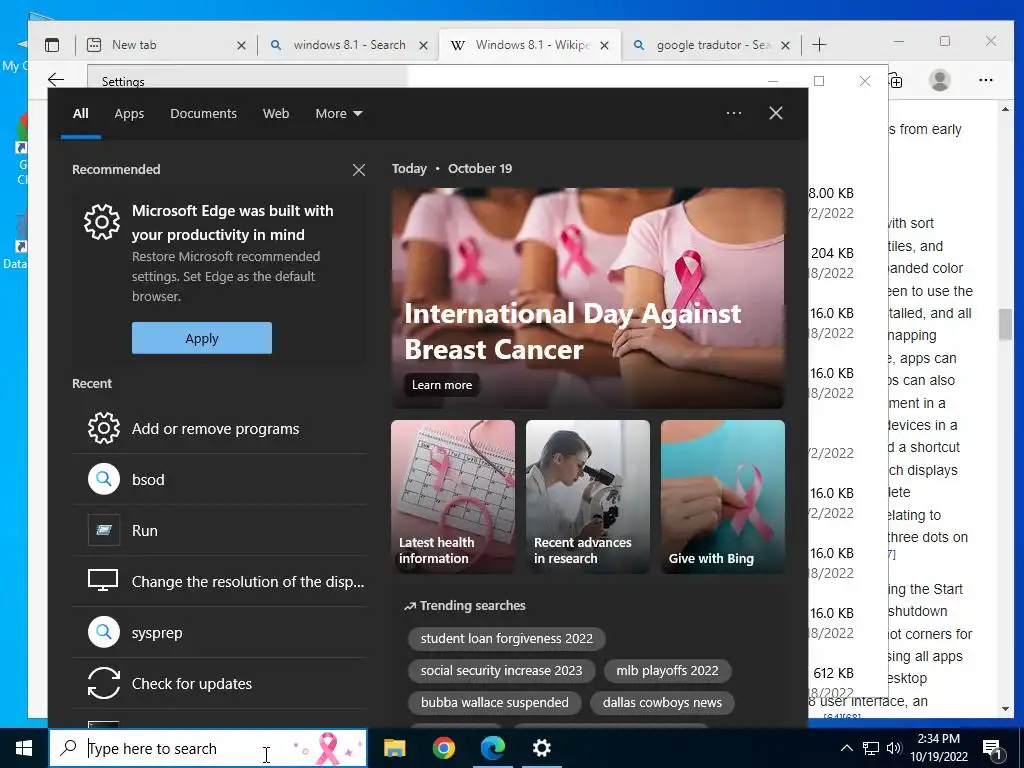
Task: Select the All search filter tab
Action: pyautogui.click(x=81, y=114)
